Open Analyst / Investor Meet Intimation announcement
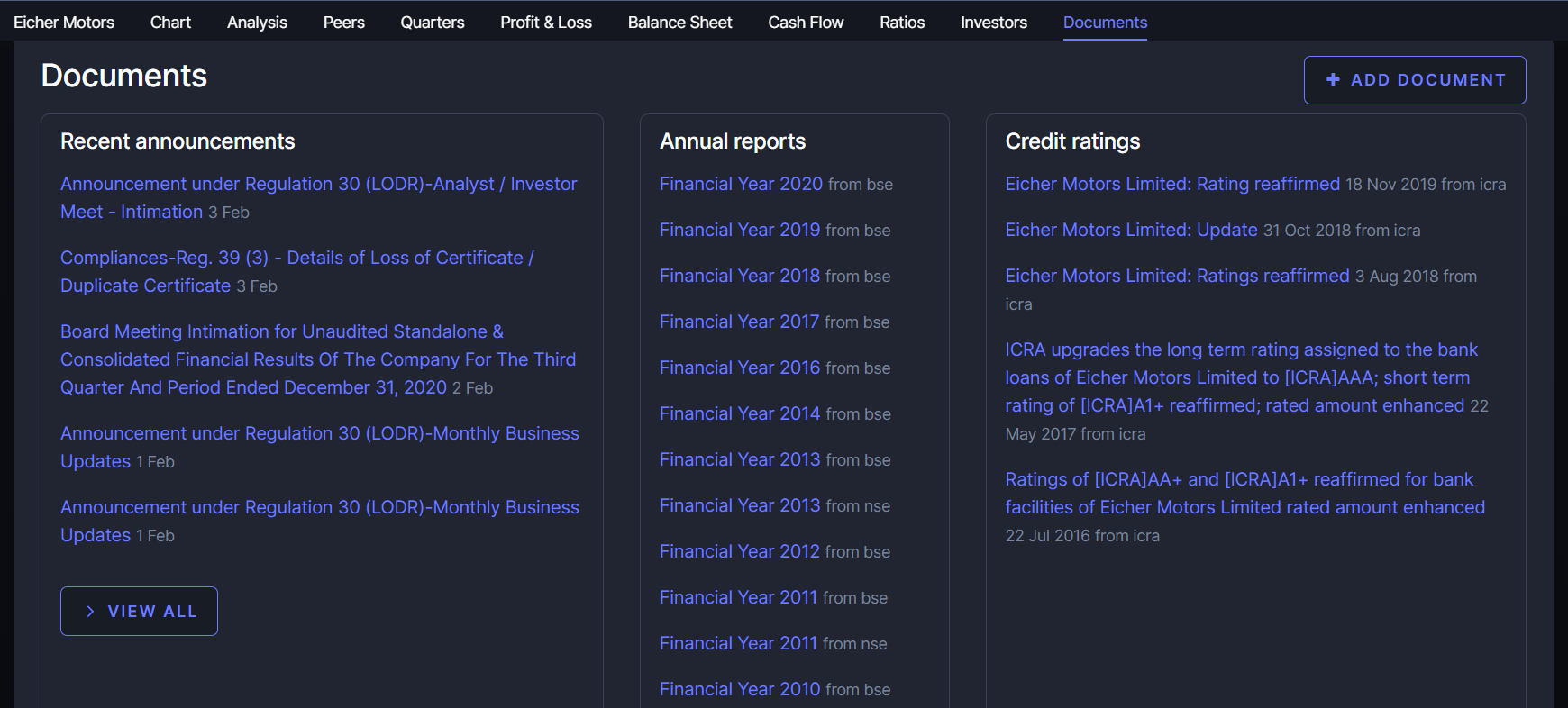 pos(319,197)
